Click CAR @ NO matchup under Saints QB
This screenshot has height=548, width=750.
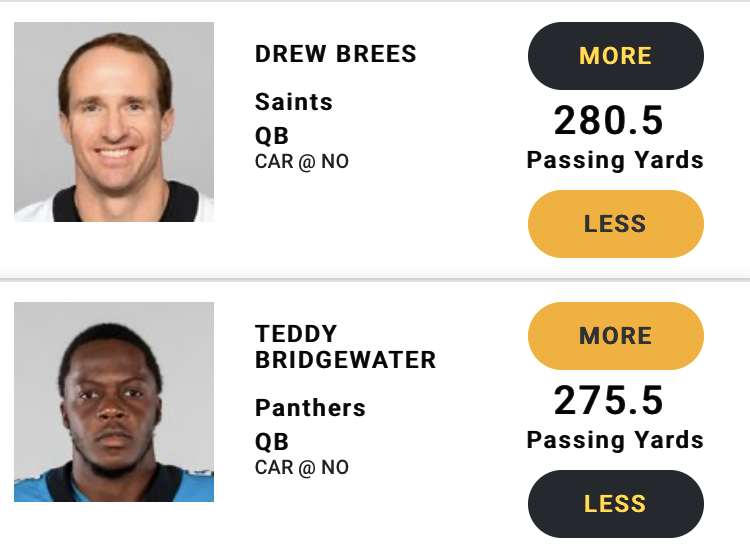coord(302,162)
